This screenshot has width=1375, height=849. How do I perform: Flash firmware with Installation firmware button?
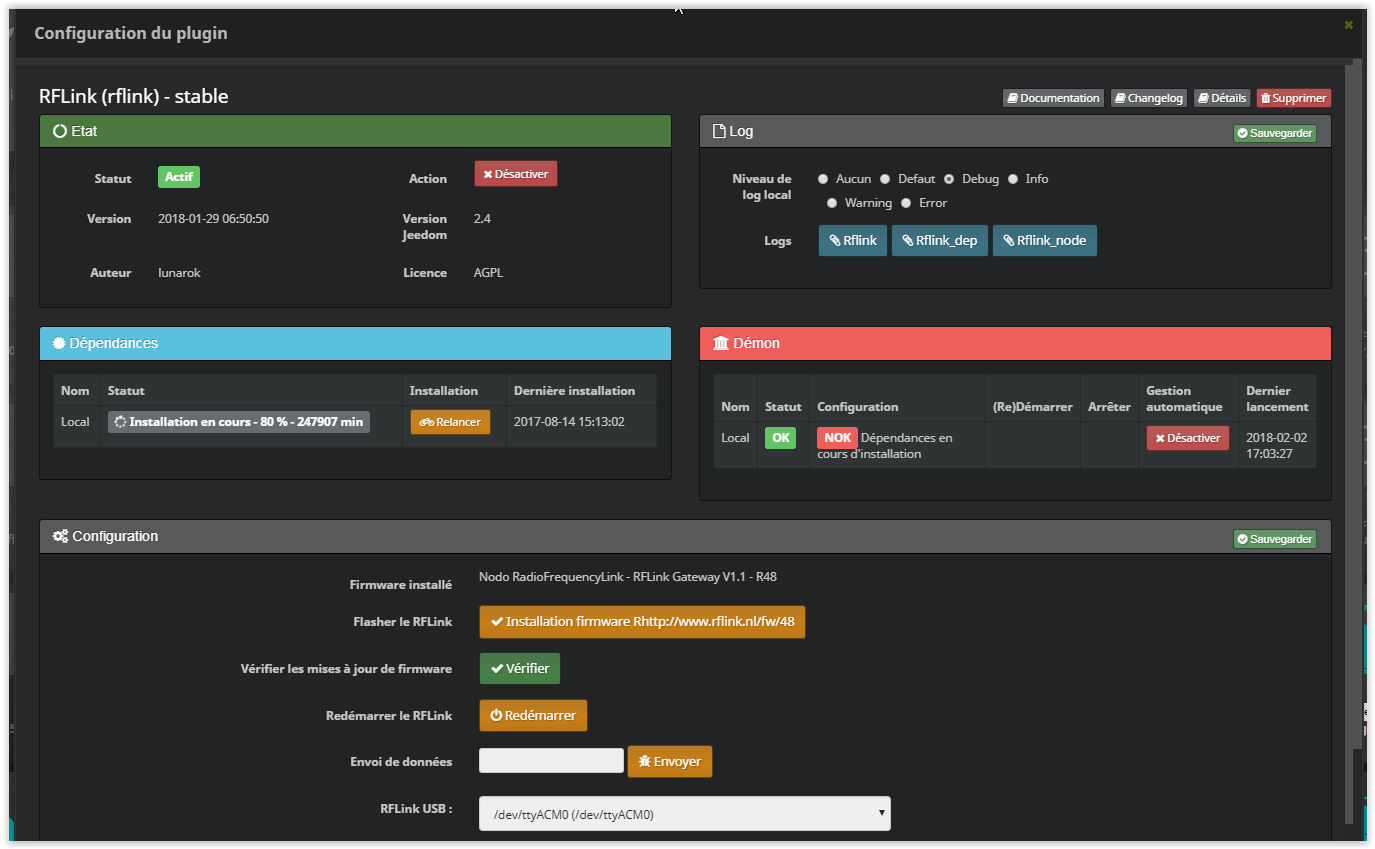[642, 622]
